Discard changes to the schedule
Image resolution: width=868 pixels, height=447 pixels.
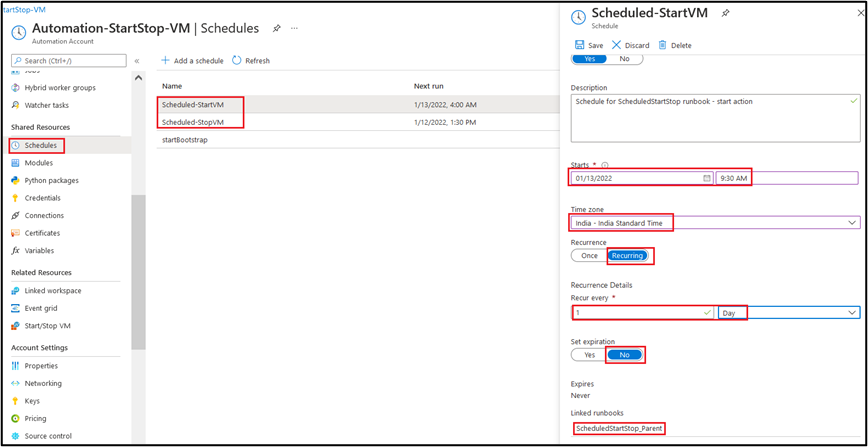[x=630, y=45]
